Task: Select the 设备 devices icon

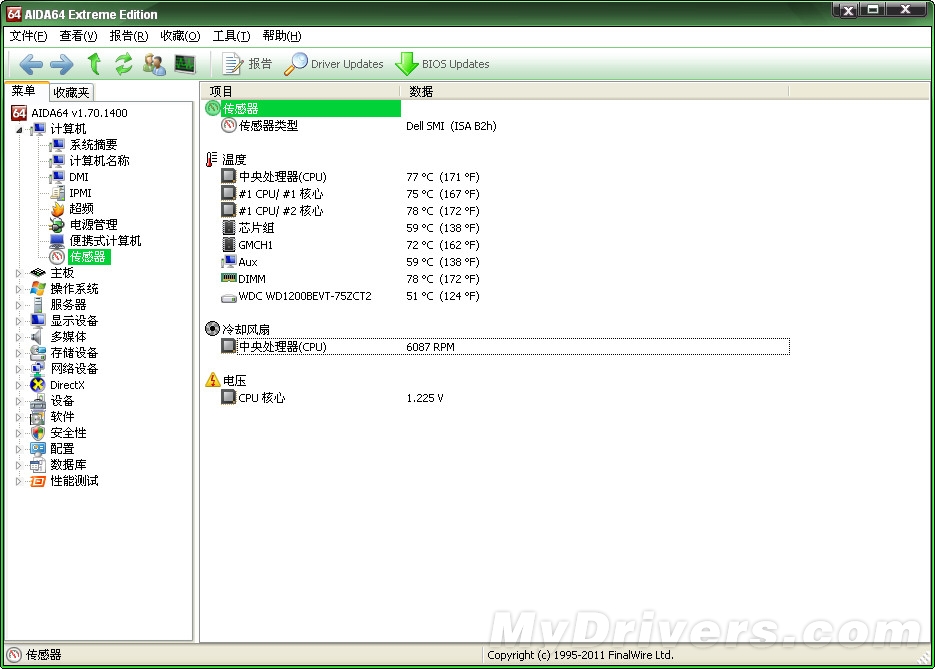Action: (38, 401)
